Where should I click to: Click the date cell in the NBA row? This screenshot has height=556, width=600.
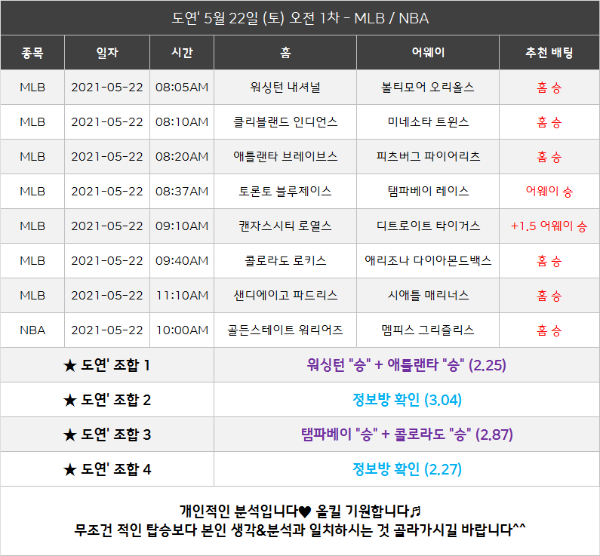click(107, 330)
